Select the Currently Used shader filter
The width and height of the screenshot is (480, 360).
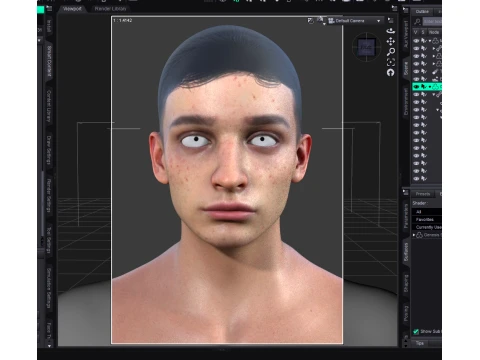click(427, 227)
